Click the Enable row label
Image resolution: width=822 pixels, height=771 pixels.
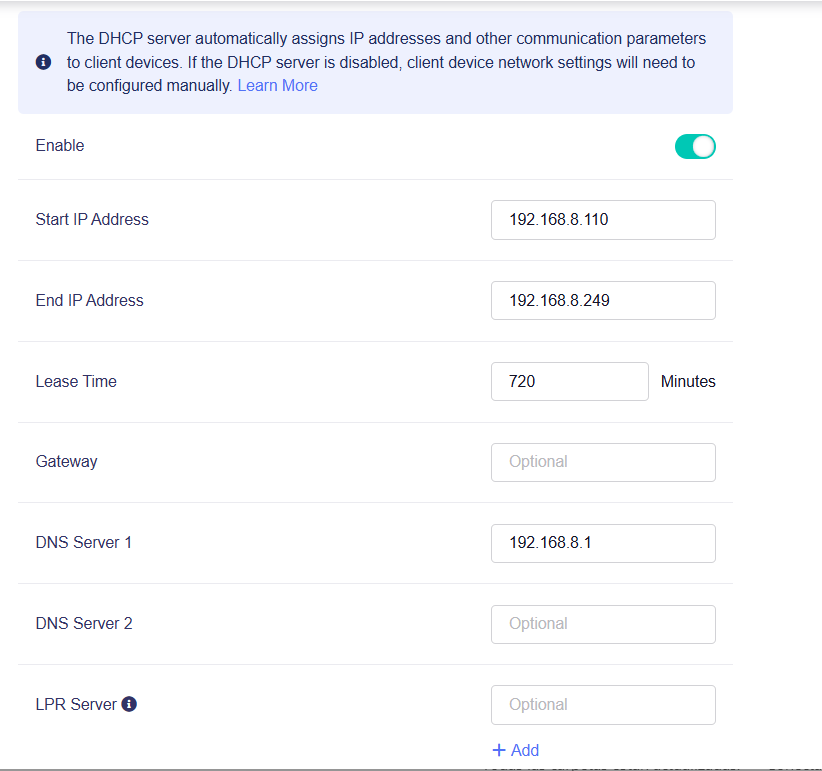tap(60, 146)
